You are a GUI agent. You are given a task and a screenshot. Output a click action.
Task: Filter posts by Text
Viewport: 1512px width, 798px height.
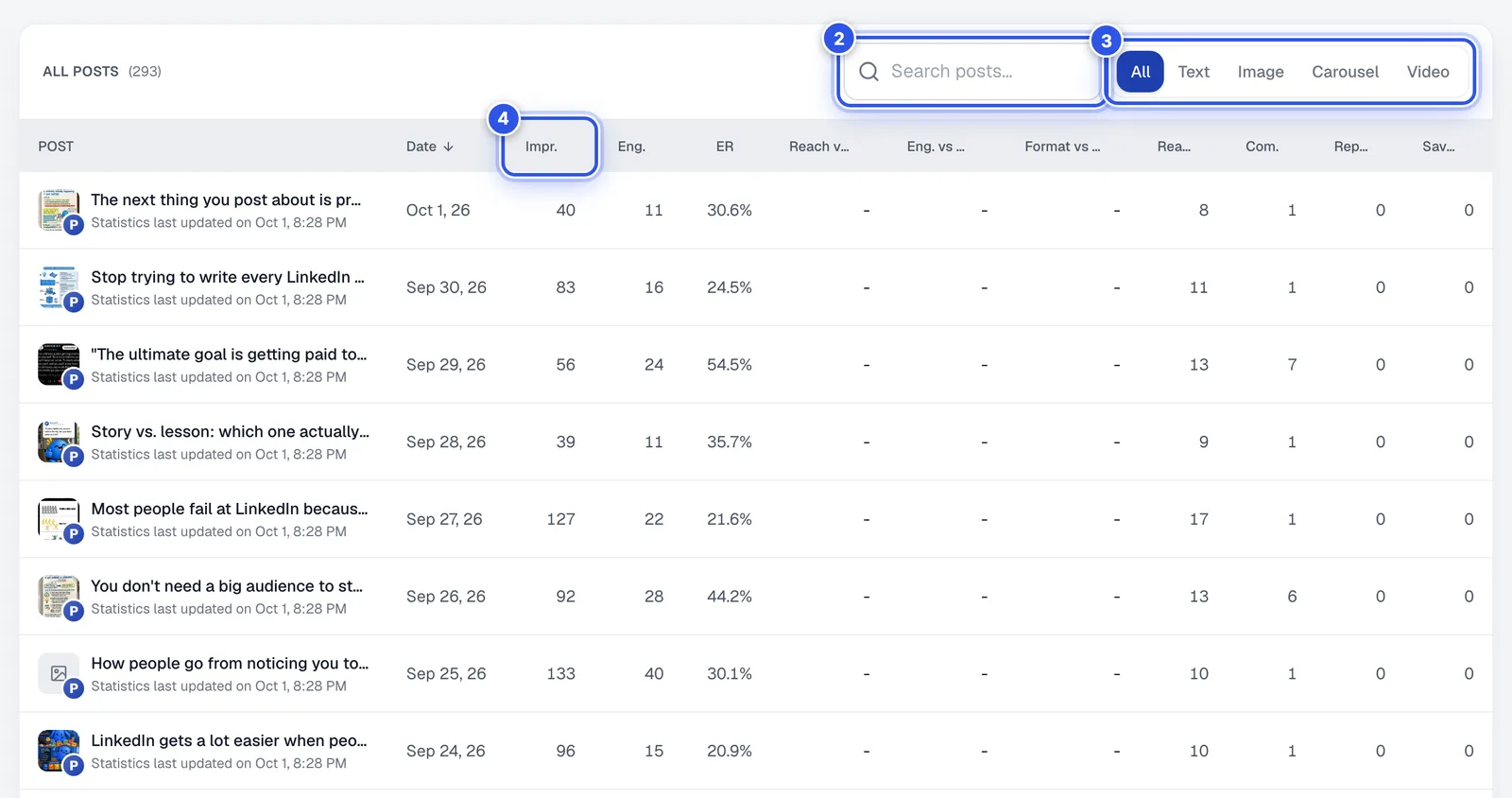pyautogui.click(x=1194, y=72)
